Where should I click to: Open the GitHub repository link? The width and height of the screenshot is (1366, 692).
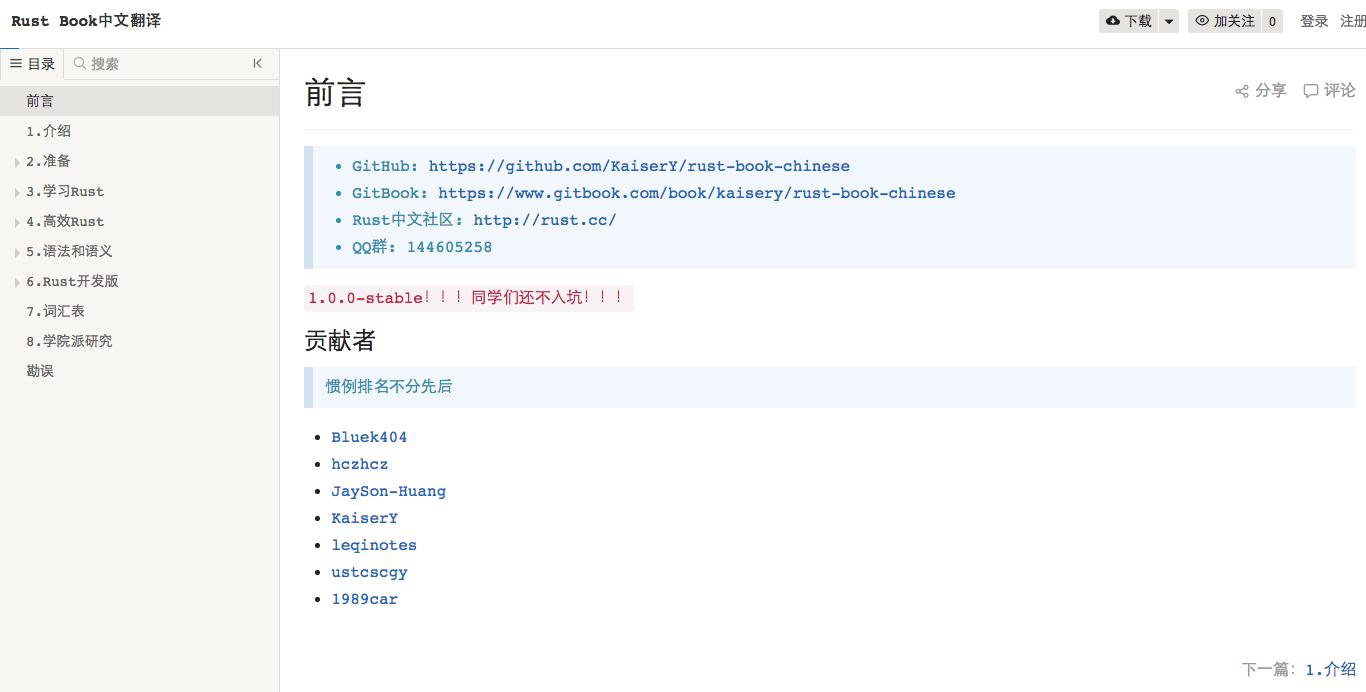click(639, 166)
